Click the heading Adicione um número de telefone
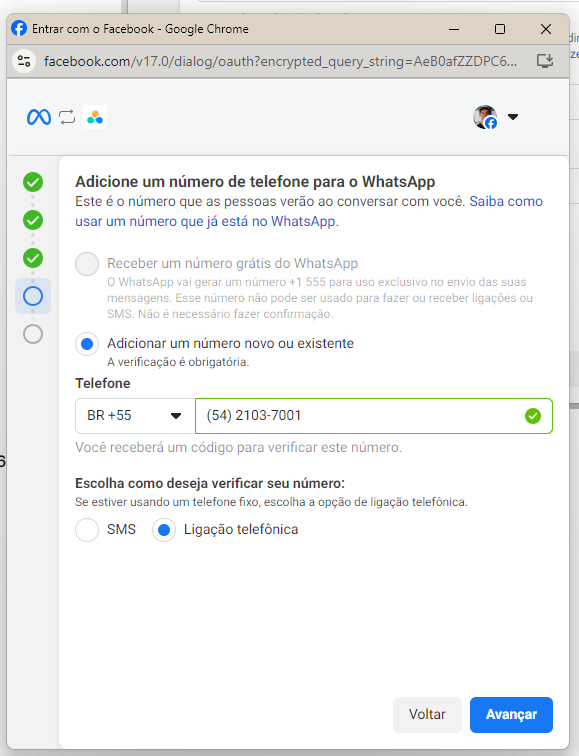 coord(255,182)
